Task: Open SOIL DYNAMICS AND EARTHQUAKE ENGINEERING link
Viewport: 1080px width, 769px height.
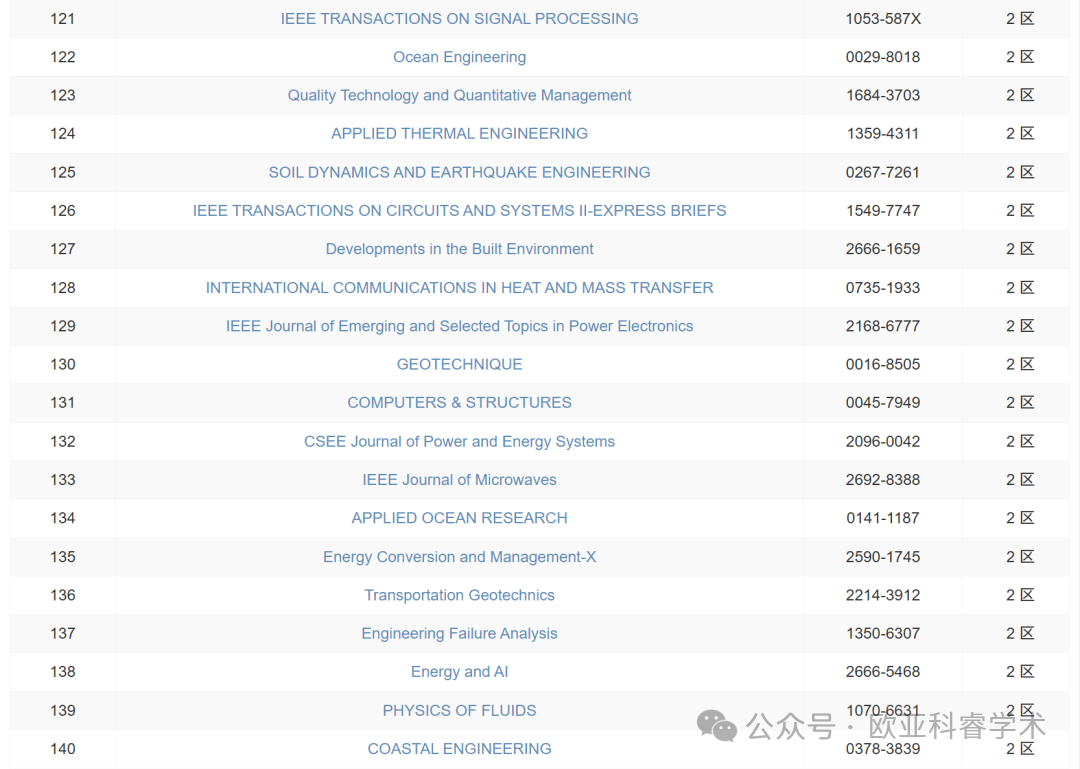Action: coord(459,172)
